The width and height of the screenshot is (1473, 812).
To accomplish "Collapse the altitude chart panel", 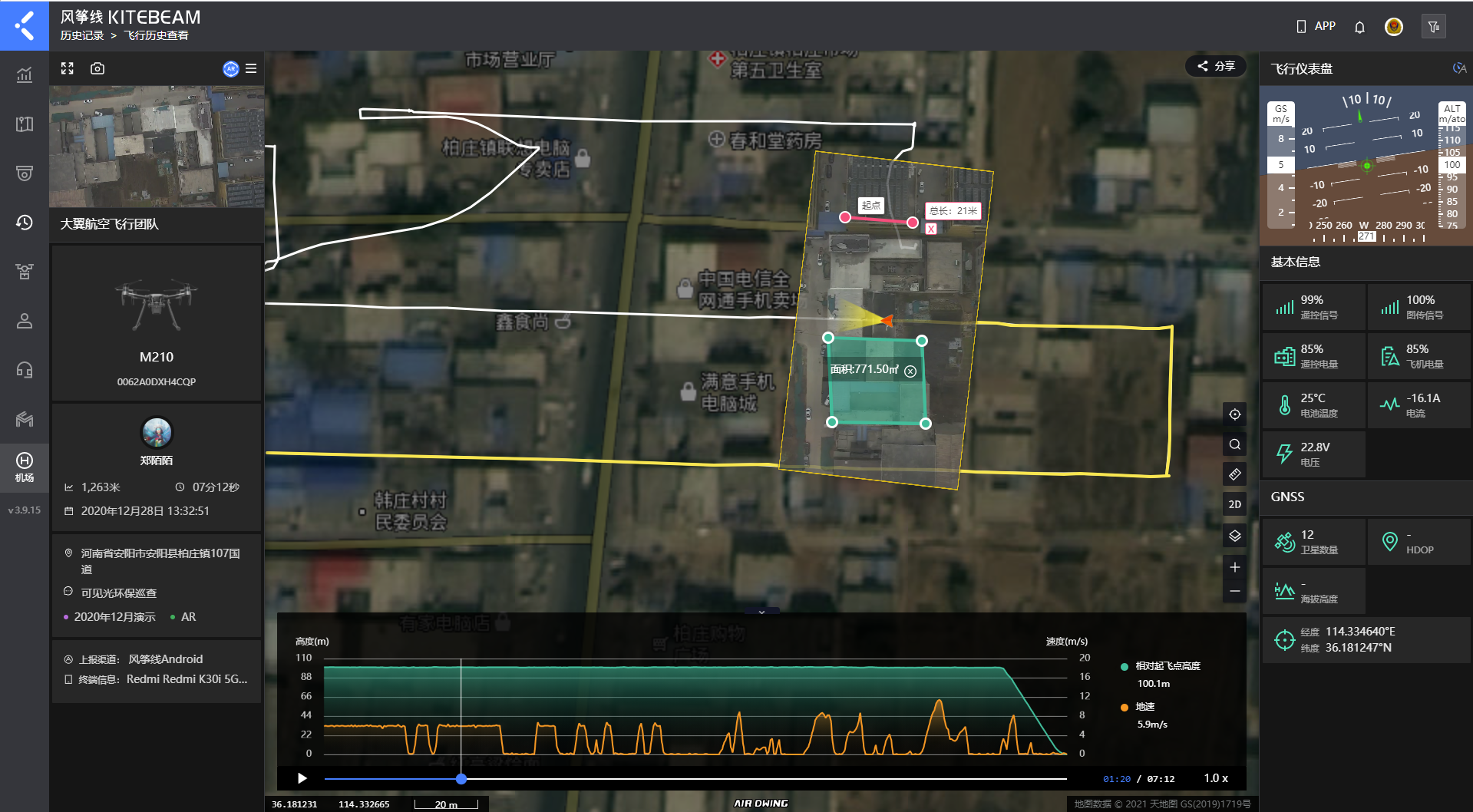I will [761, 612].
